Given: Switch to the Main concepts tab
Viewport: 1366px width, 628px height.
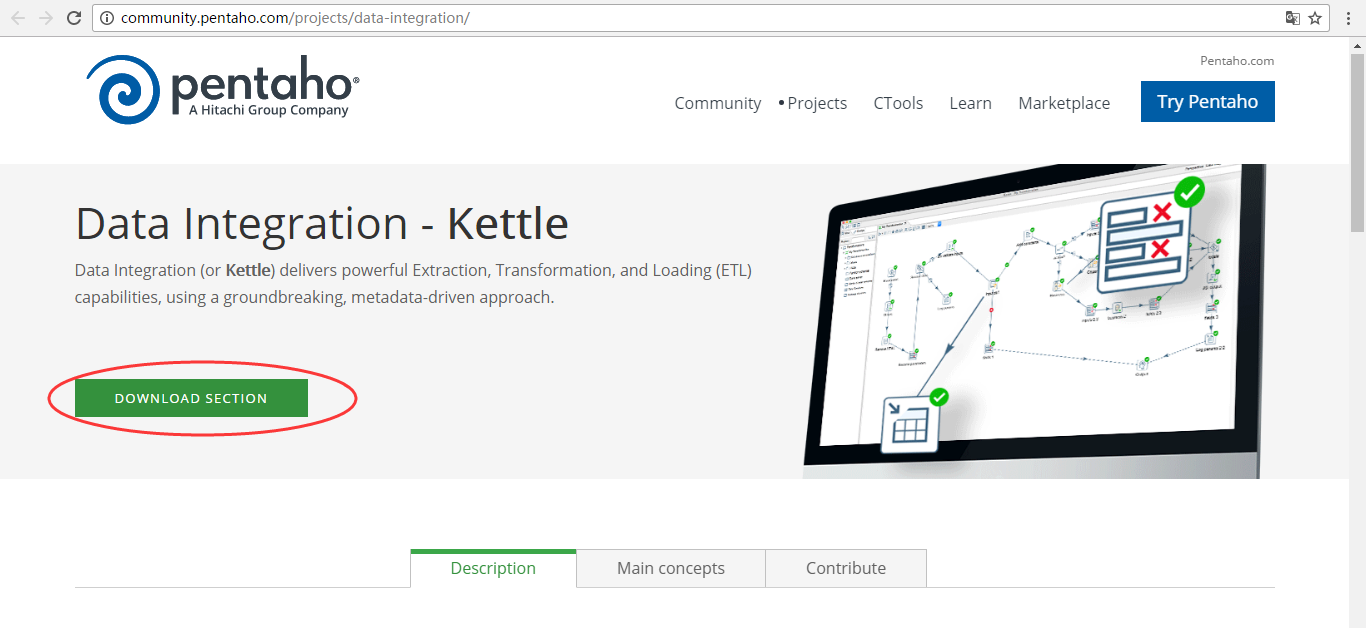Looking at the screenshot, I should 670,568.
